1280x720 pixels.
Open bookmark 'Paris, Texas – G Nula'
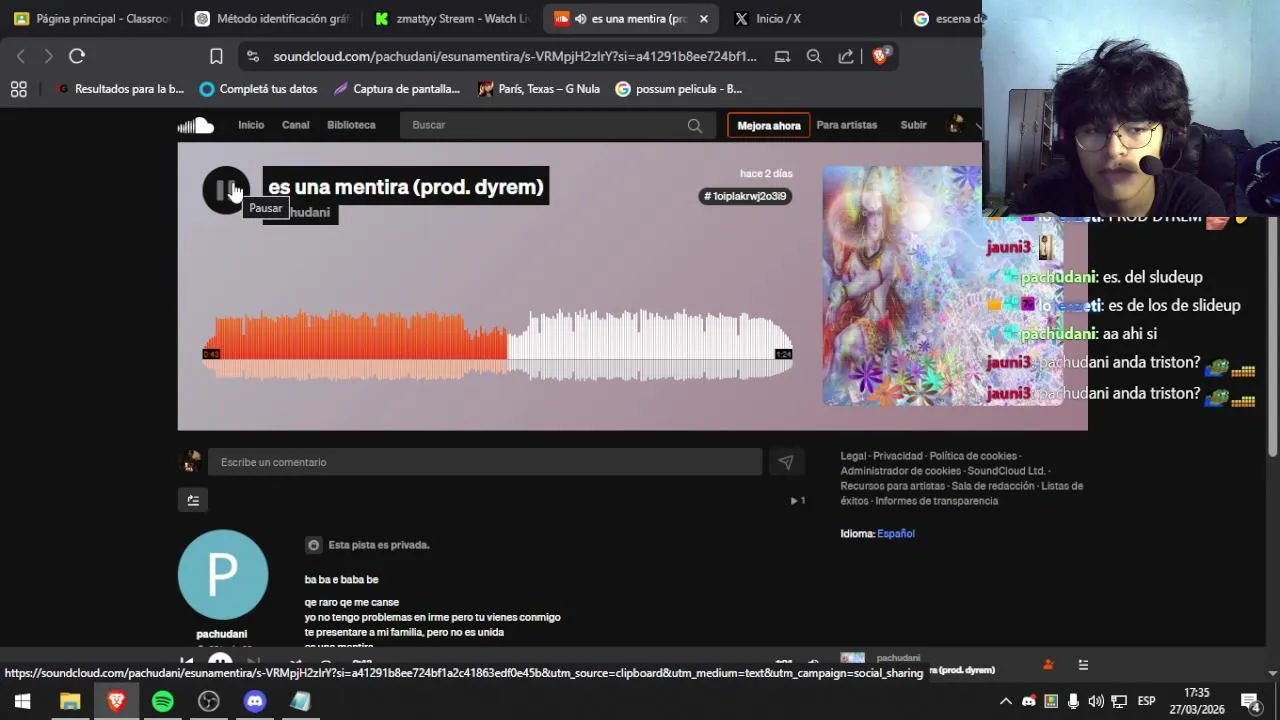click(539, 89)
